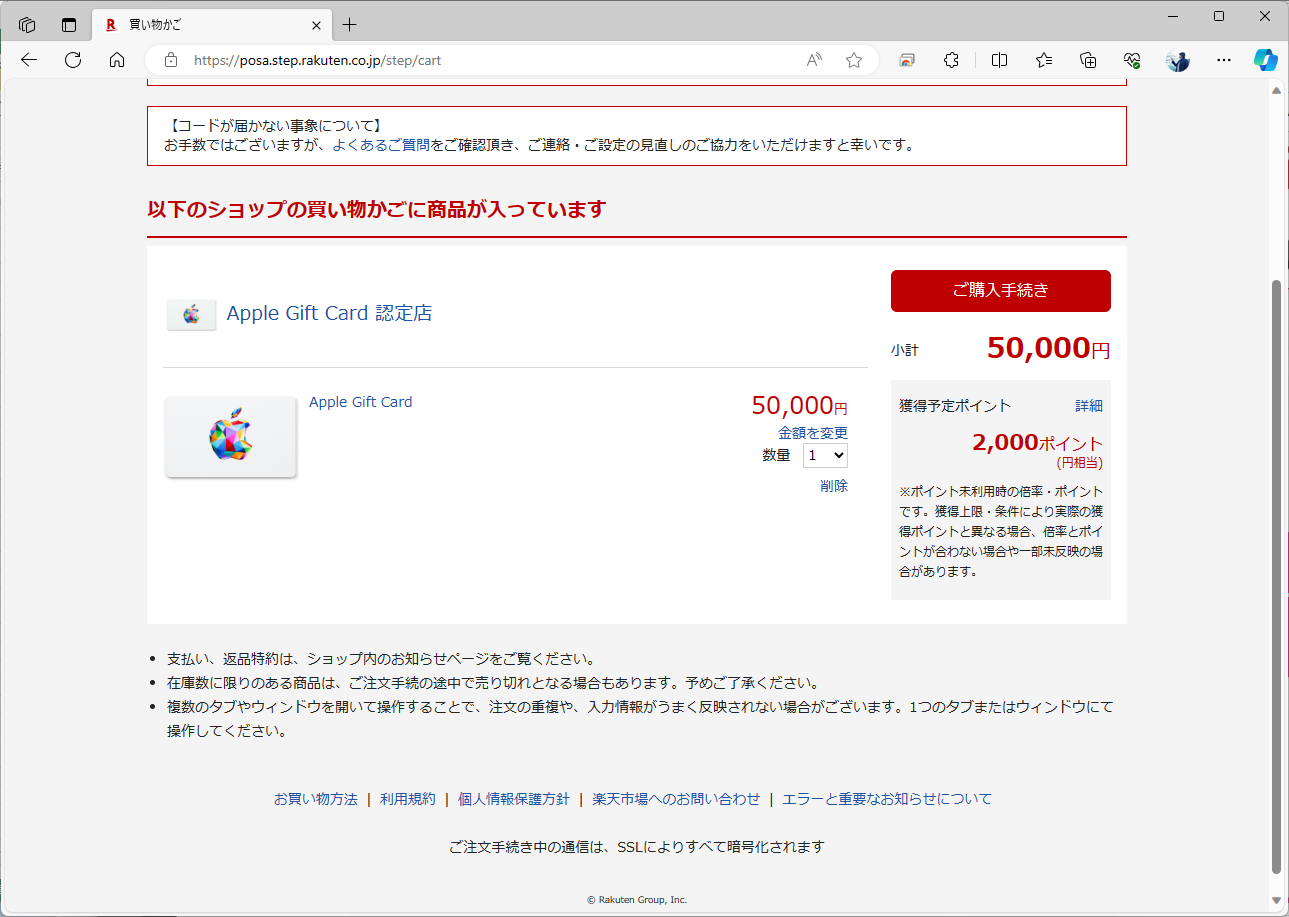The height and width of the screenshot is (917, 1289).
Task: Go back to the previous page
Action: pyautogui.click(x=29, y=60)
